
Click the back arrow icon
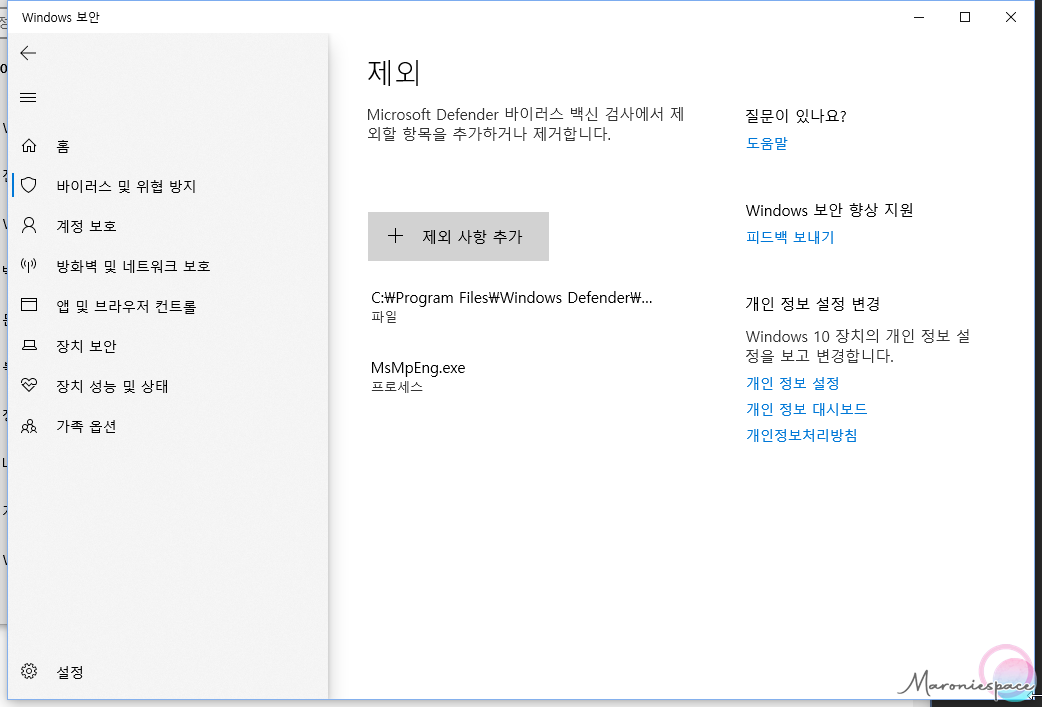tap(28, 53)
